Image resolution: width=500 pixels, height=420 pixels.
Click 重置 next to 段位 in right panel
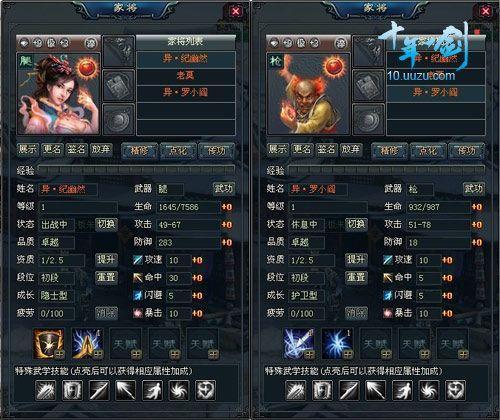click(356, 277)
